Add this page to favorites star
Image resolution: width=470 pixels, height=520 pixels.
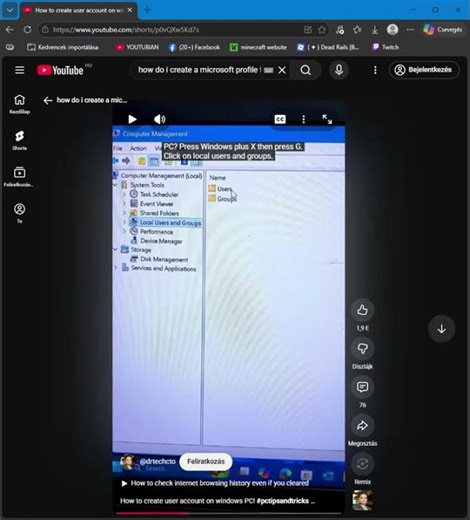click(x=322, y=30)
